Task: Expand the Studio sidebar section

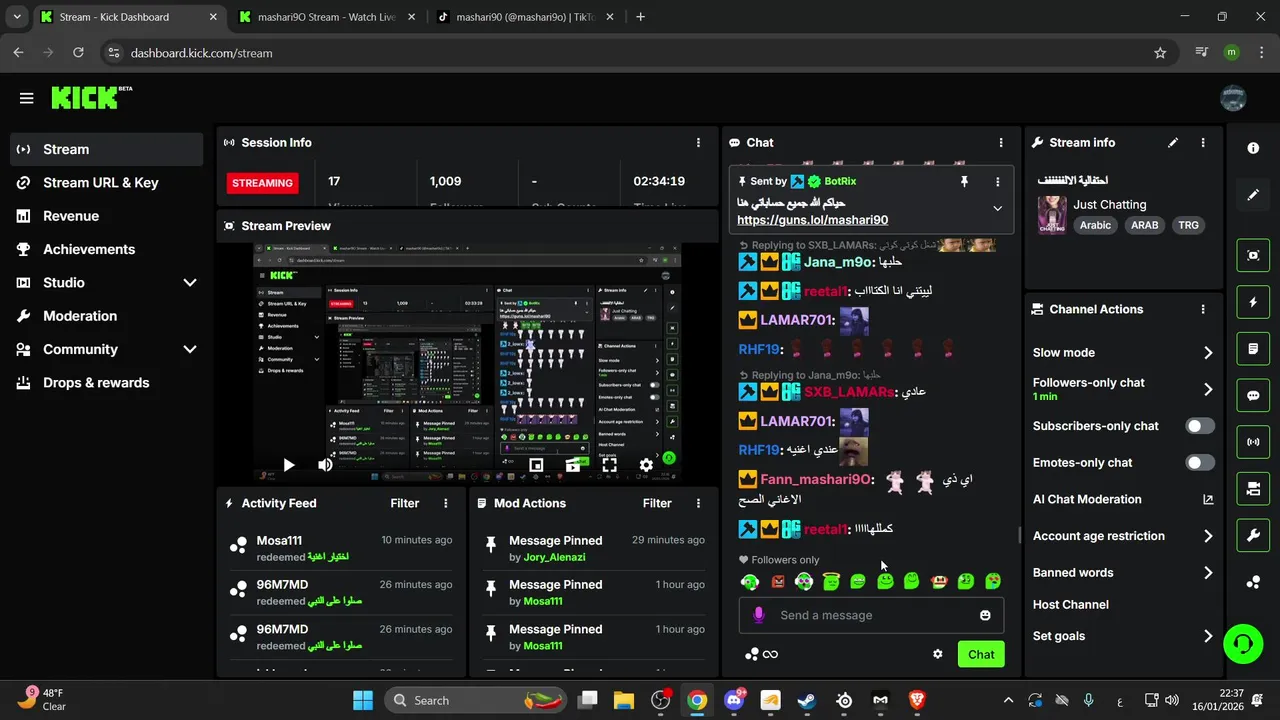Action: (x=189, y=283)
